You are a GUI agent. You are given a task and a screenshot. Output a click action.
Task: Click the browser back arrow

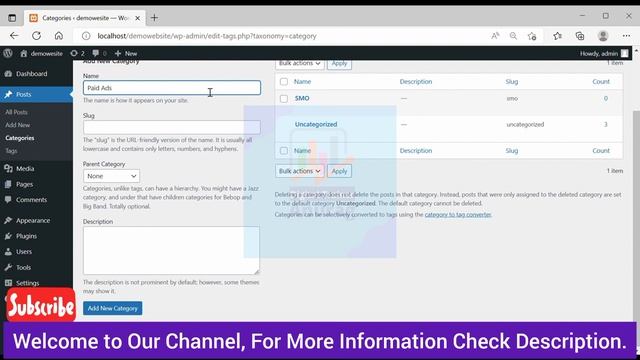point(14,36)
